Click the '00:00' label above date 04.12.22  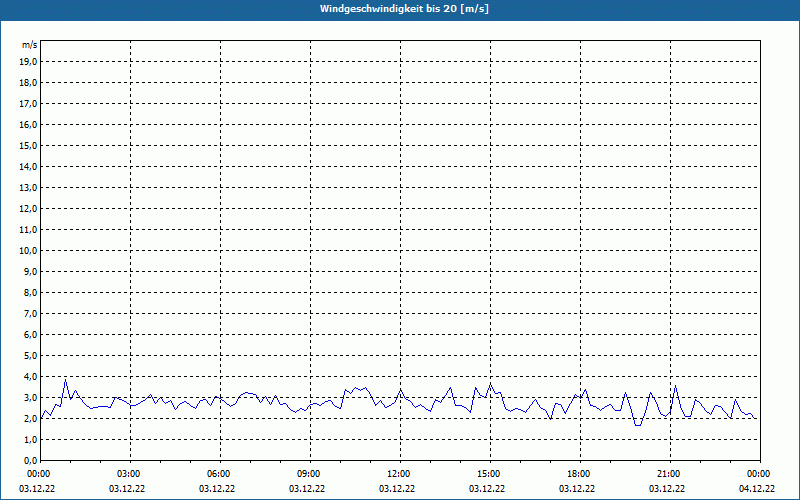760,474
